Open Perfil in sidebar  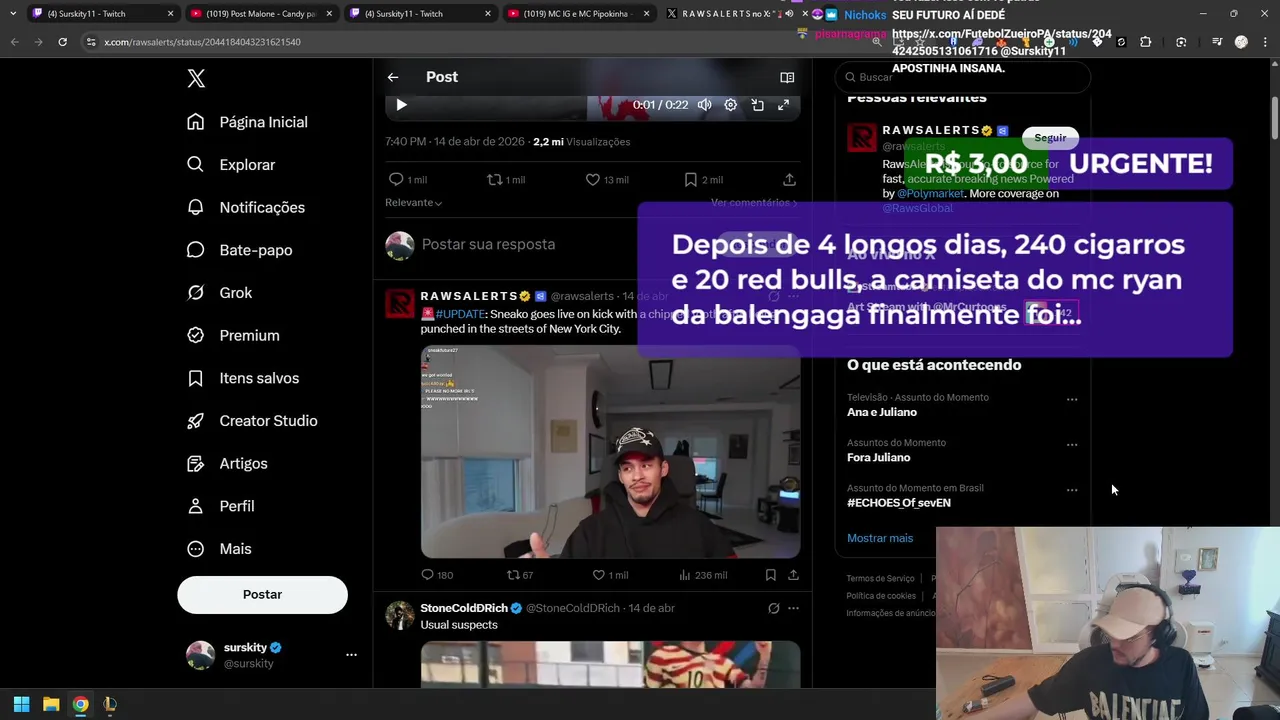click(x=221, y=506)
